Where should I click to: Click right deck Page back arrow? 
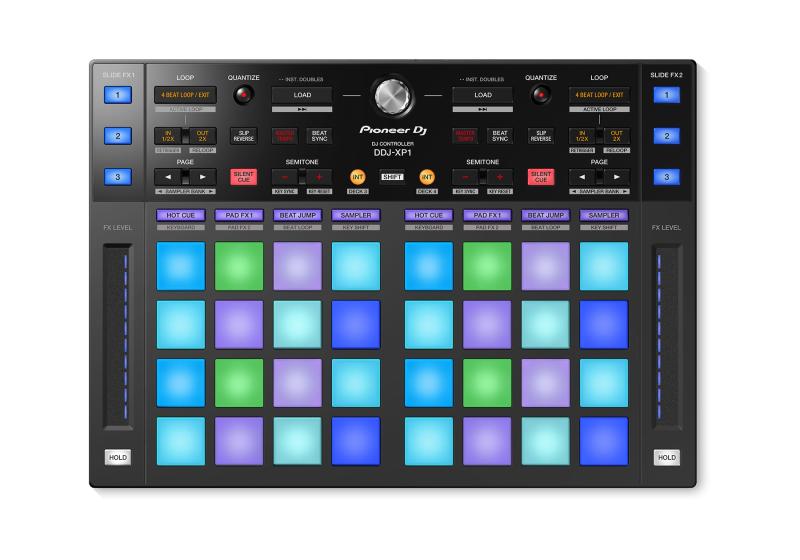point(582,177)
